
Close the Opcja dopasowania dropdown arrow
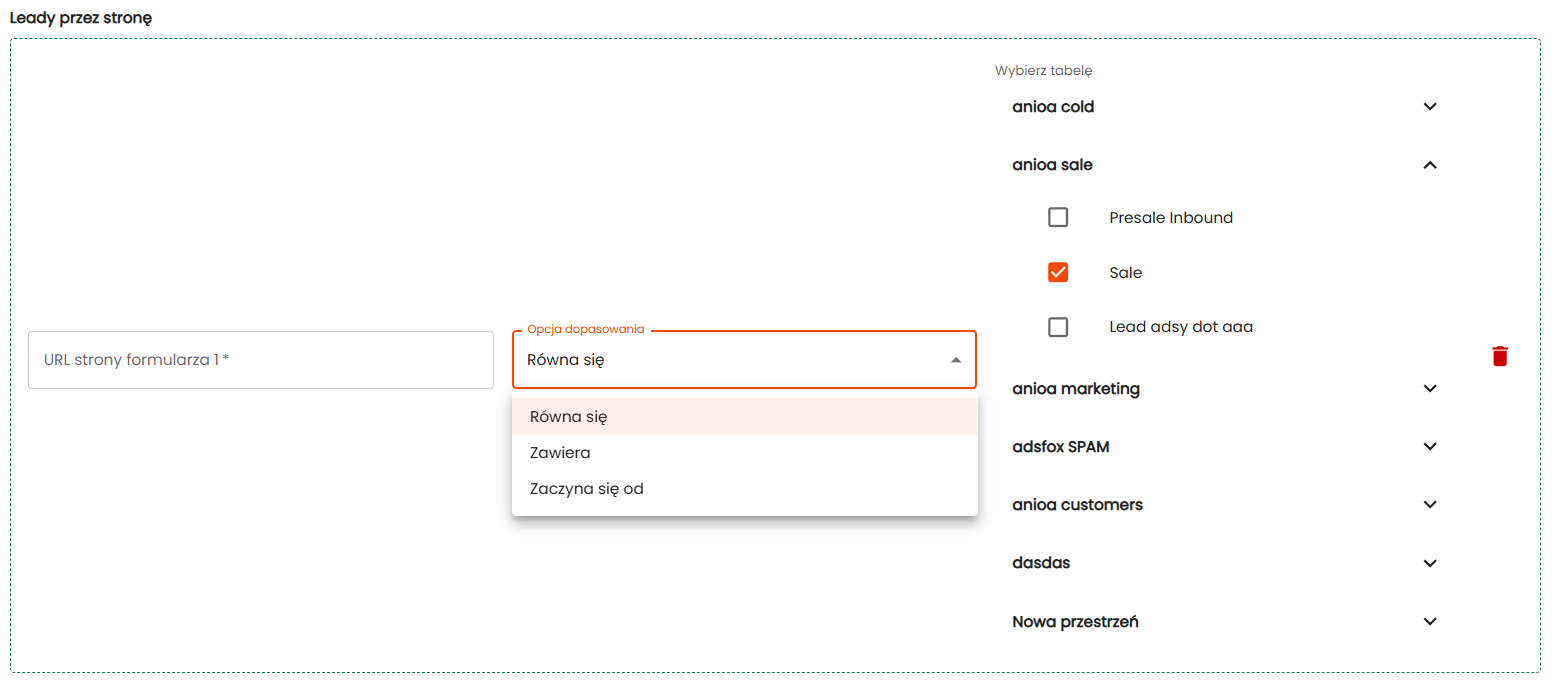[956, 360]
